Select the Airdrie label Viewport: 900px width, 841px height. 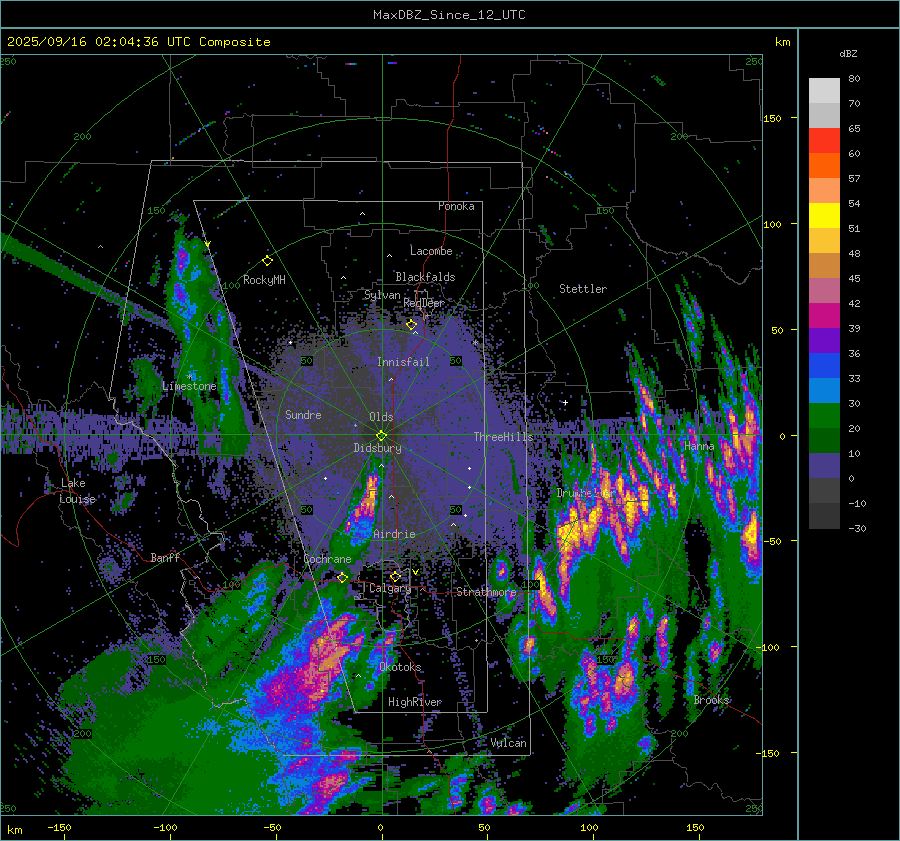pos(394,534)
